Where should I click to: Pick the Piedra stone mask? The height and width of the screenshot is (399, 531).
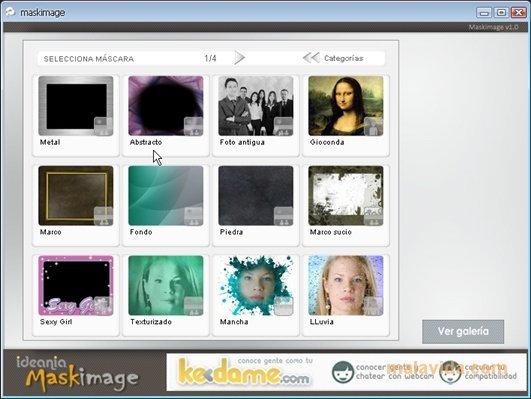256,195
